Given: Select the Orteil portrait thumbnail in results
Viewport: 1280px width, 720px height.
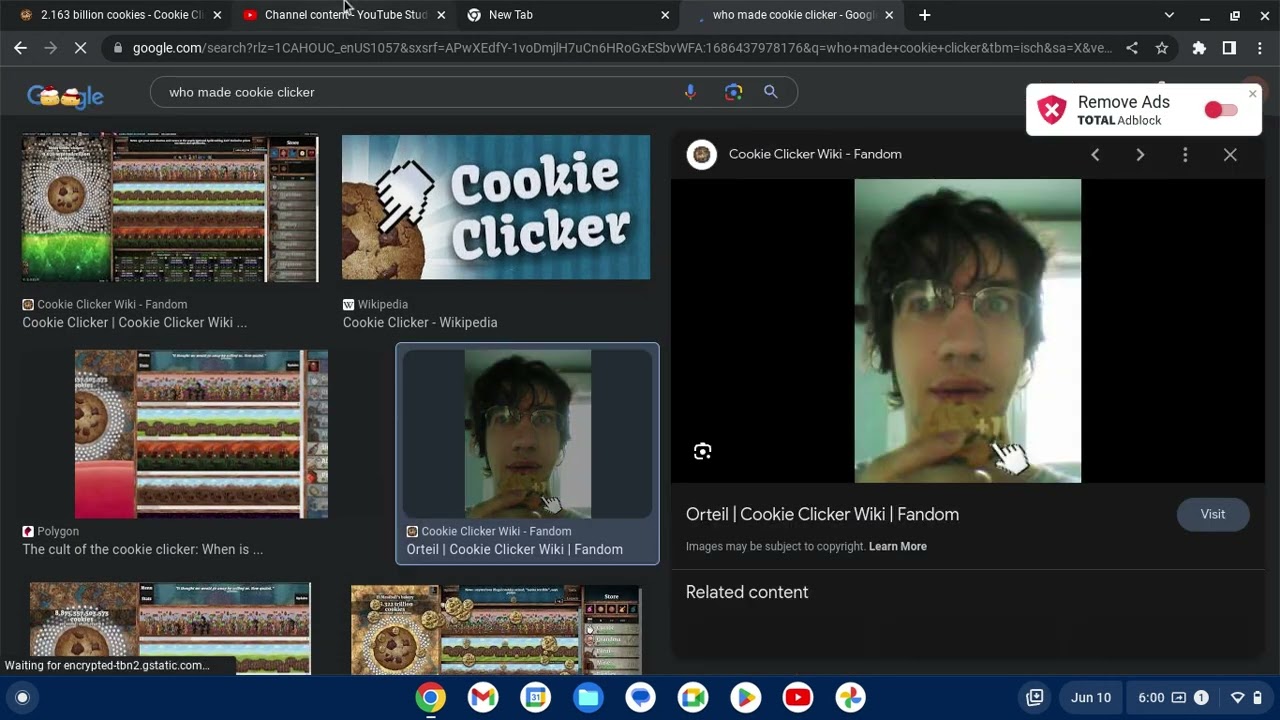Looking at the screenshot, I should point(527,433).
